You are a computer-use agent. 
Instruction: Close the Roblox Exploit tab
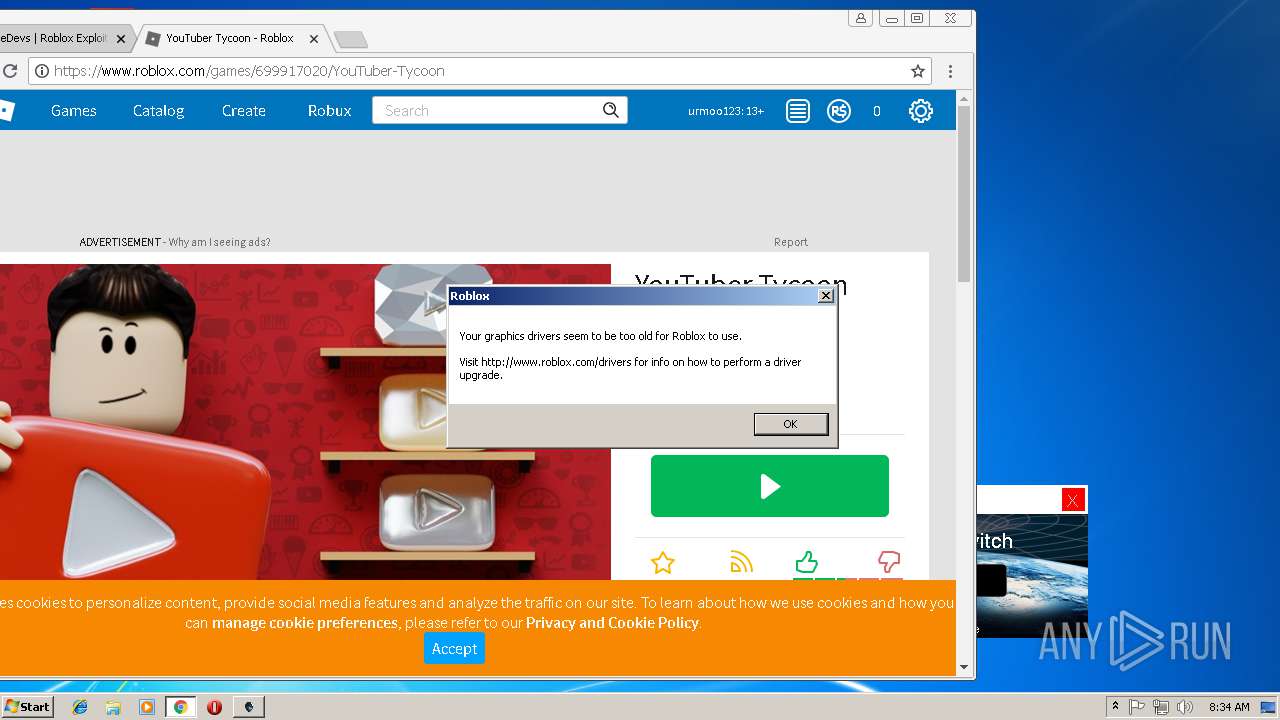pyautogui.click(x=121, y=39)
